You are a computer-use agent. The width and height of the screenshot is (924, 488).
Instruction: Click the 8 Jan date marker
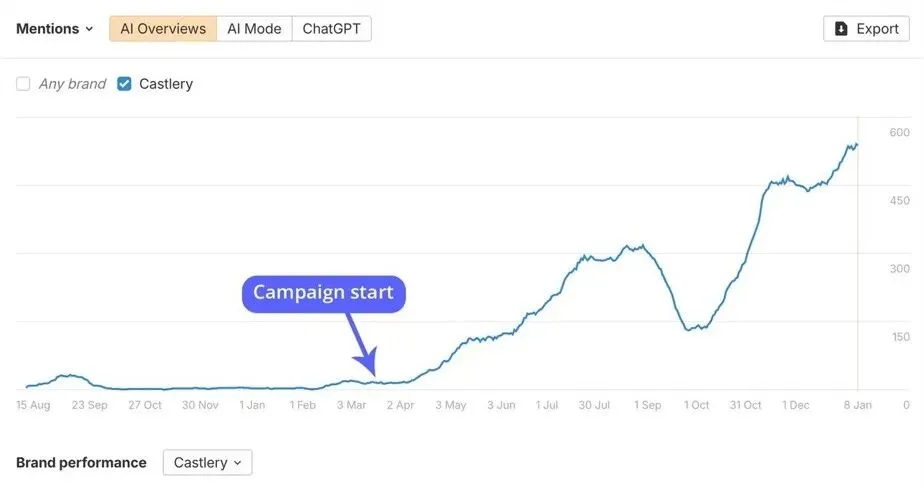[856, 405]
